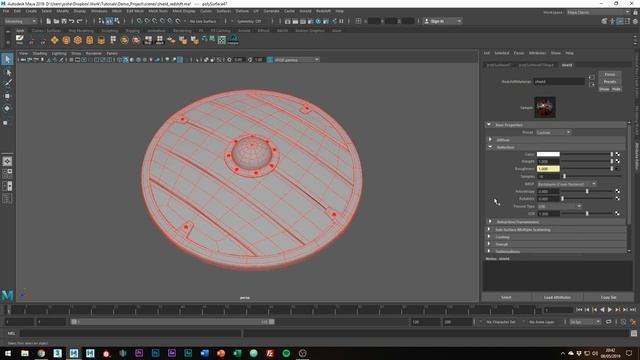Viewport: 640px width, 360px height.
Task: Toggle the Modeling Toolkit icon top right
Action: 604,21
